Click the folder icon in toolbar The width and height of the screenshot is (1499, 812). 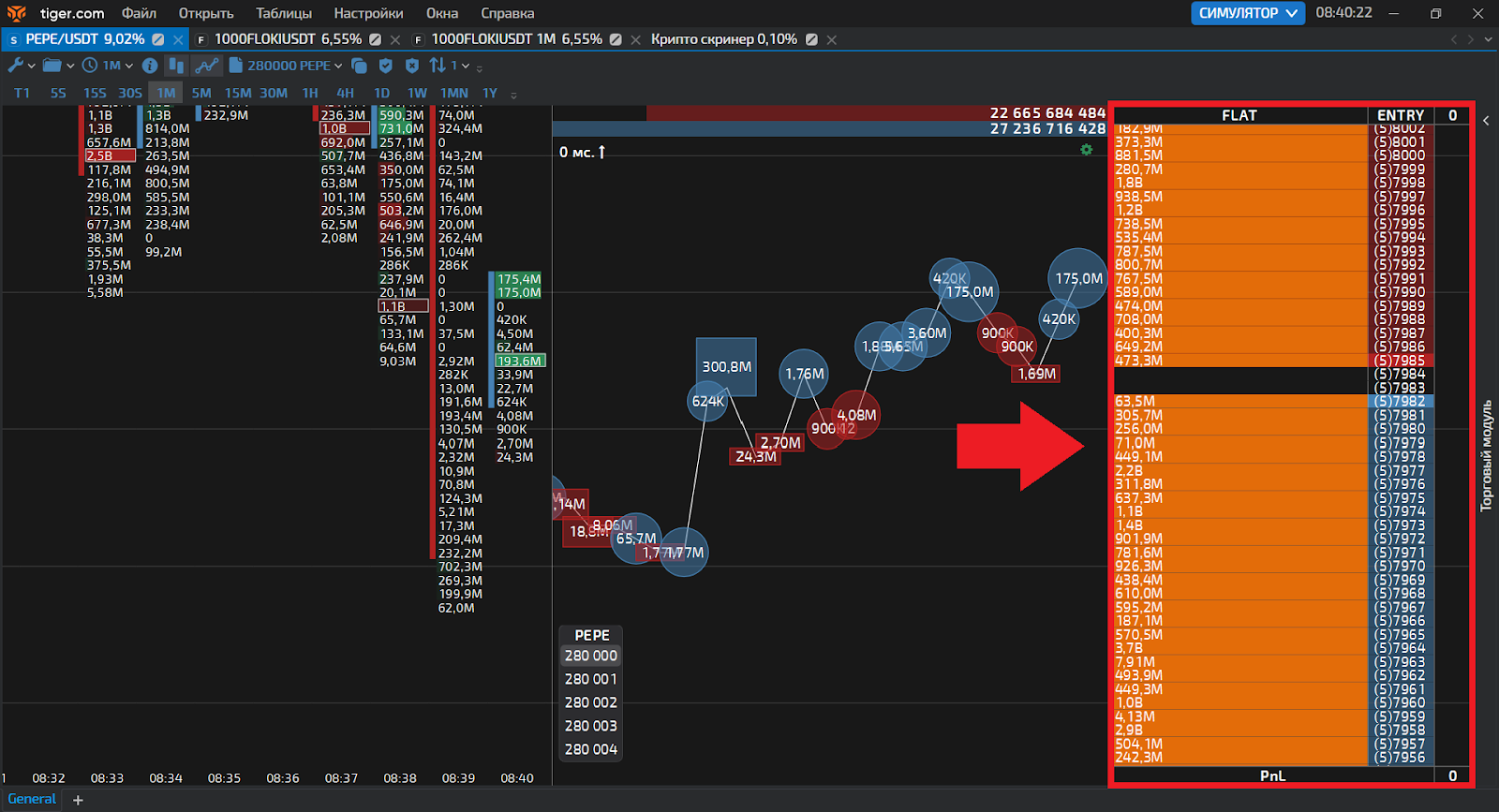pos(52,66)
